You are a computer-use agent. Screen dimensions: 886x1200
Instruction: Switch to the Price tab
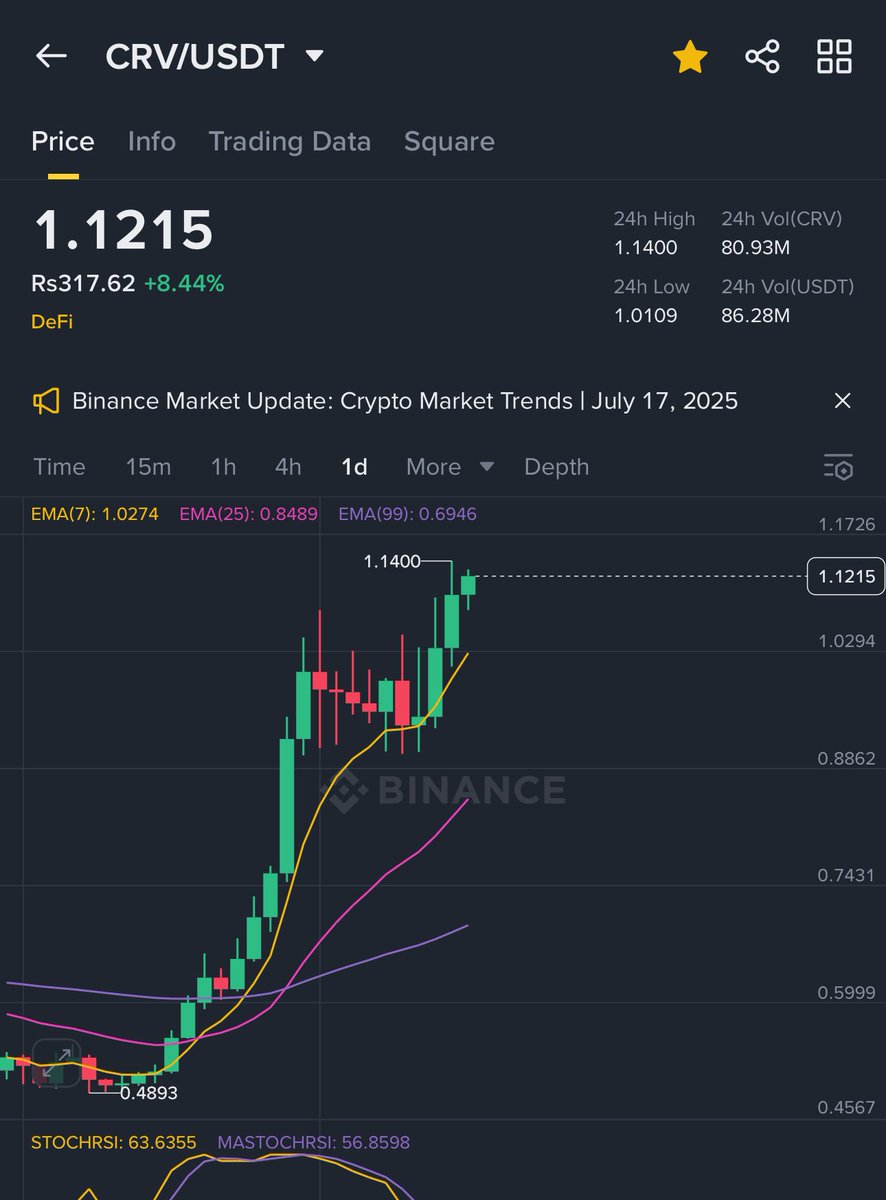tap(63, 142)
